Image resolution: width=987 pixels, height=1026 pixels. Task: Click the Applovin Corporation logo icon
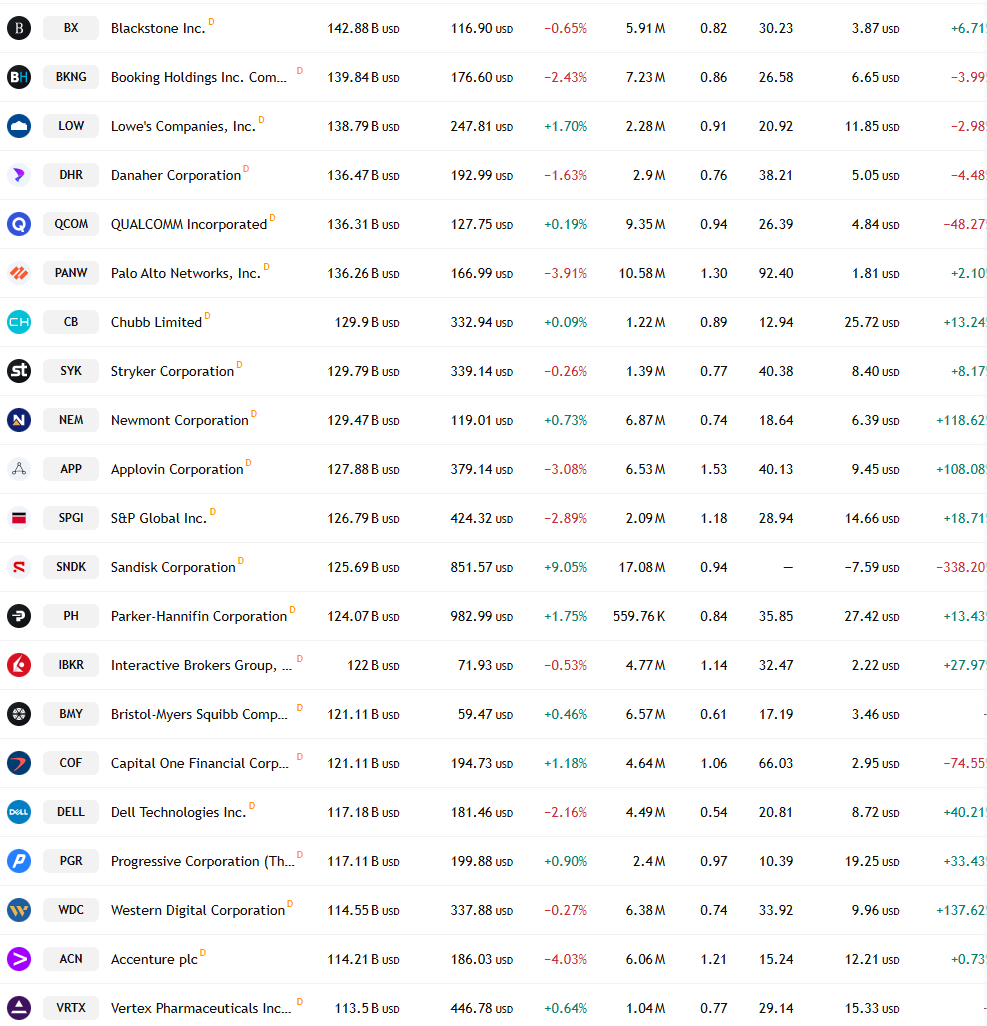[x=19, y=469]
